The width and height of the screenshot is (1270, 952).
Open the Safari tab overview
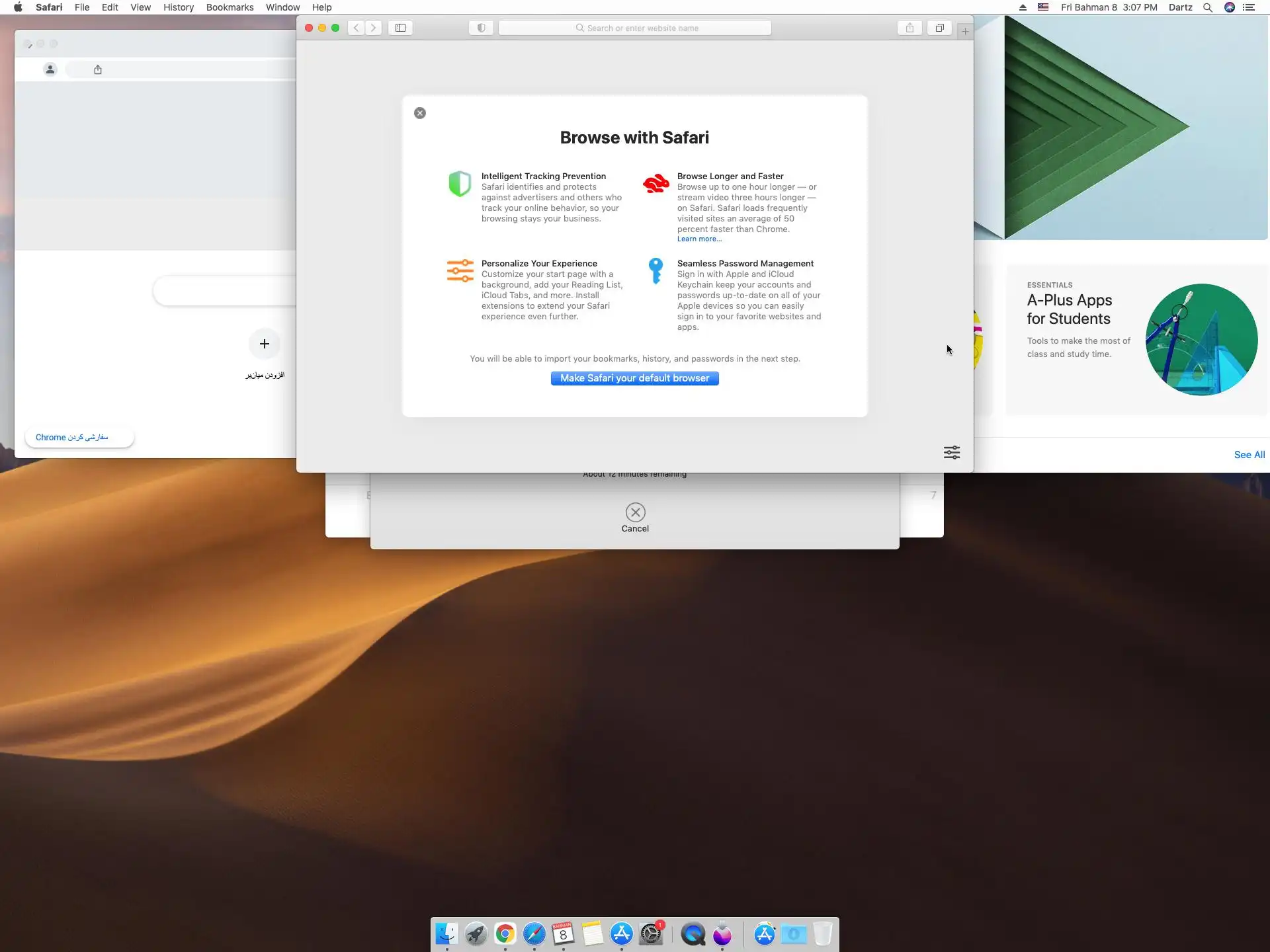click(x=939, y=28)
